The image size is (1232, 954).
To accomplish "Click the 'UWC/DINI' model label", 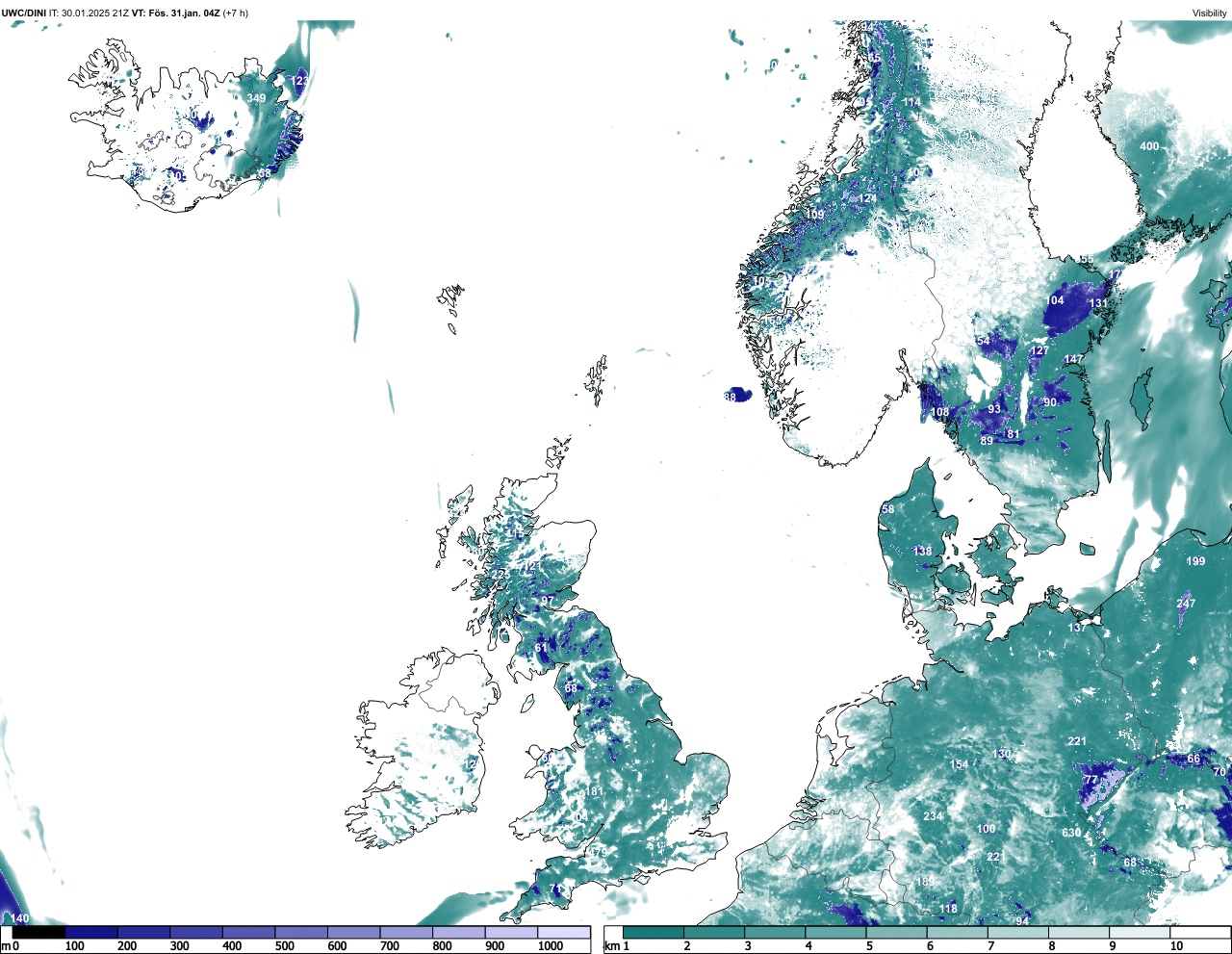I will click(x=24, y=13).
